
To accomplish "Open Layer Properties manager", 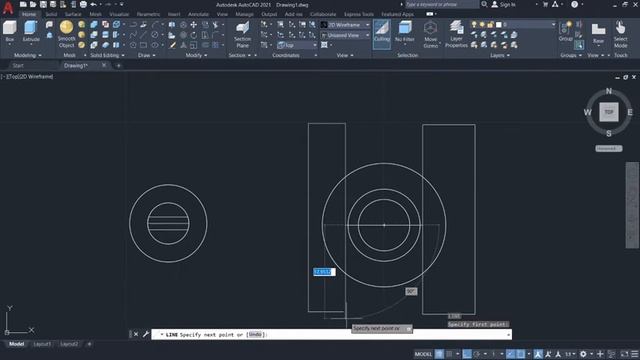I will tap(456, 33).
